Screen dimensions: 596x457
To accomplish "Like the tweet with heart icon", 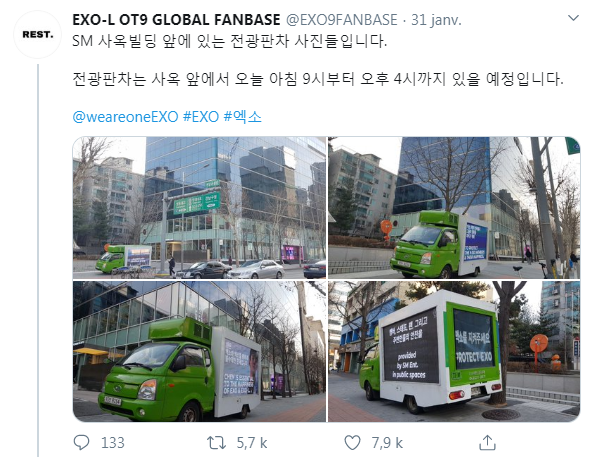I will tap(352, 443).
